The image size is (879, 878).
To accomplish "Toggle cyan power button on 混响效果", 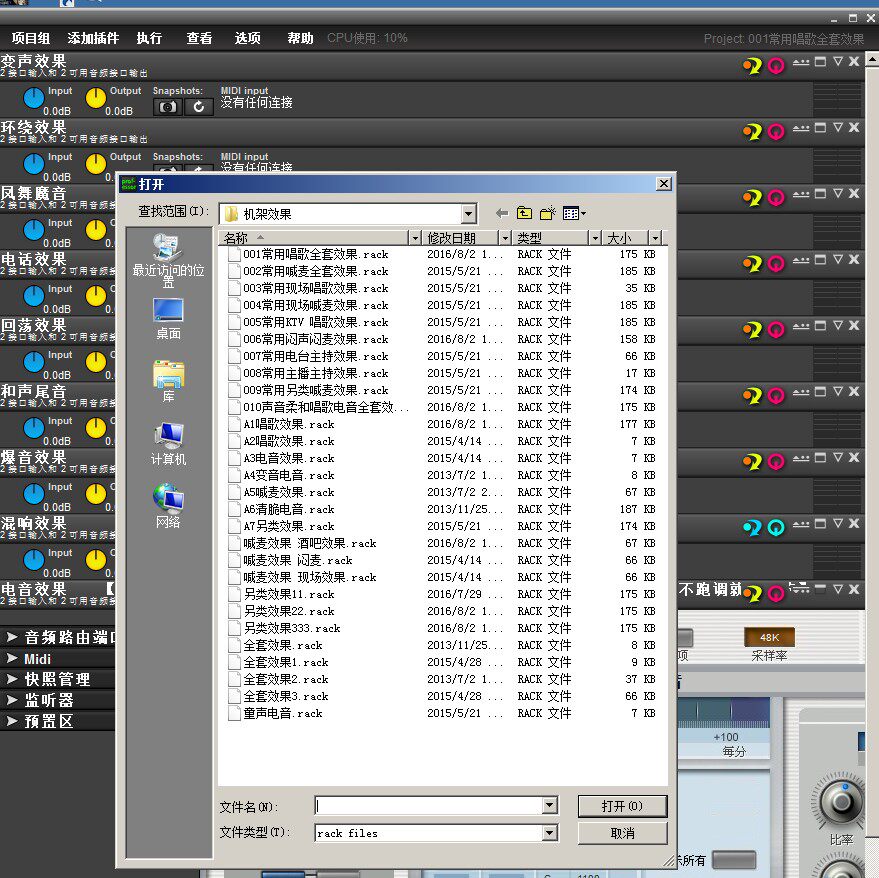I will [776, 528].
